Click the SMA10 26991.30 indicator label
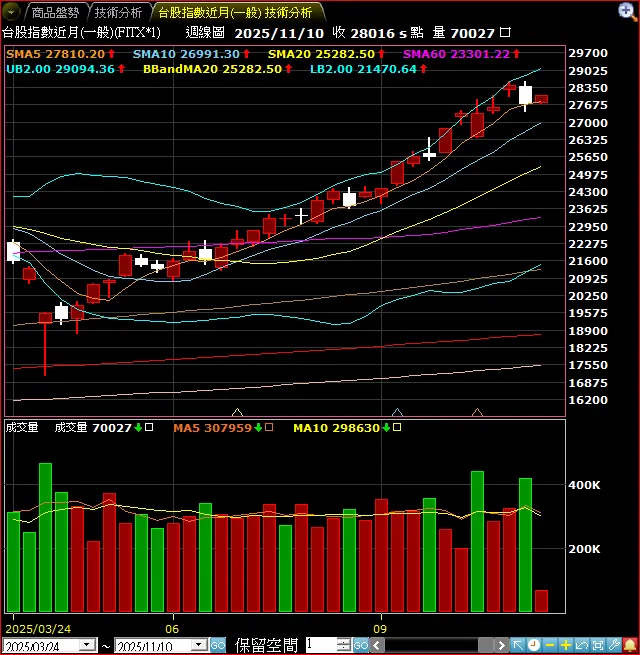The image size is (640, 655). tap(186, 54)
